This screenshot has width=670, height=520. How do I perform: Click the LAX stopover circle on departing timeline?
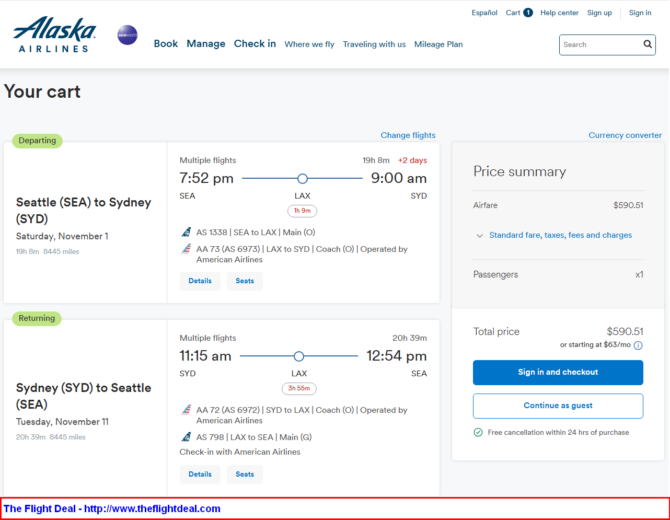(x=302, y=179)
